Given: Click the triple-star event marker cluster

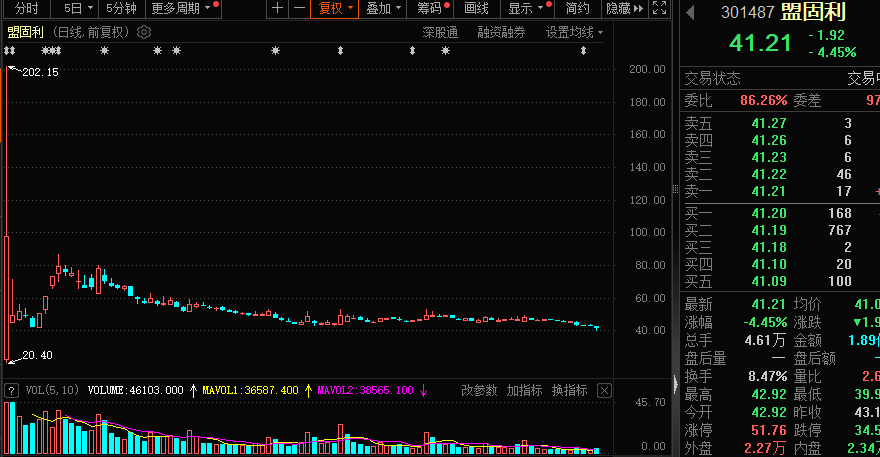Looking at the screenshot, I should [51, 51].
